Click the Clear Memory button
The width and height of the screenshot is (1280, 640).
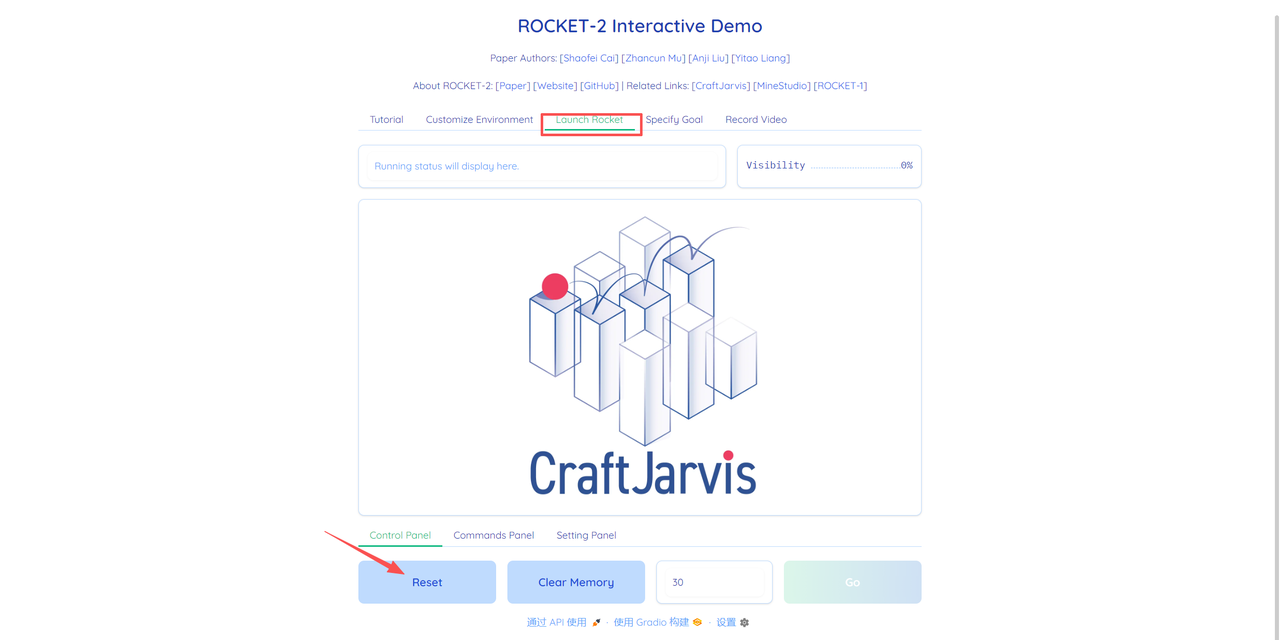click(576, 582)
